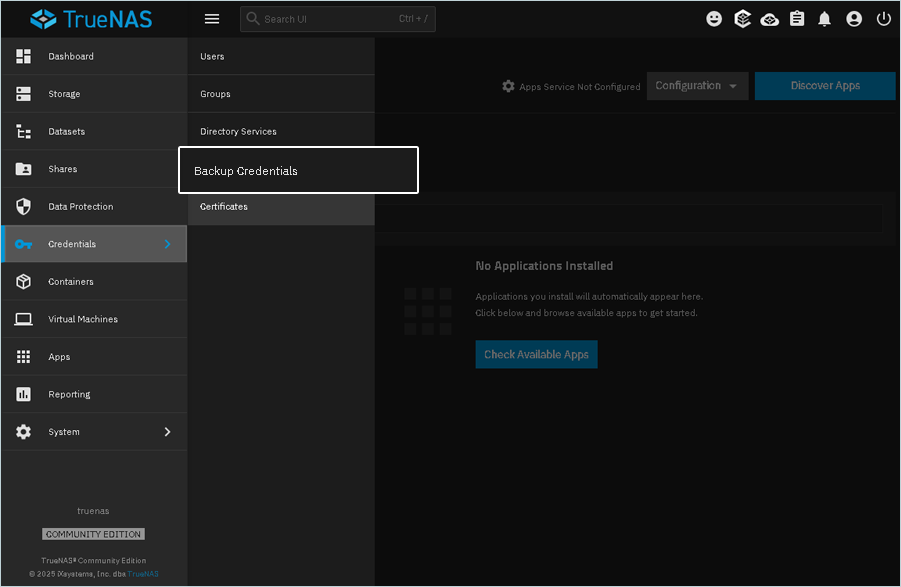The image size is (901, 587).
Task: Click the power button icon
Action: coord(883,19)
